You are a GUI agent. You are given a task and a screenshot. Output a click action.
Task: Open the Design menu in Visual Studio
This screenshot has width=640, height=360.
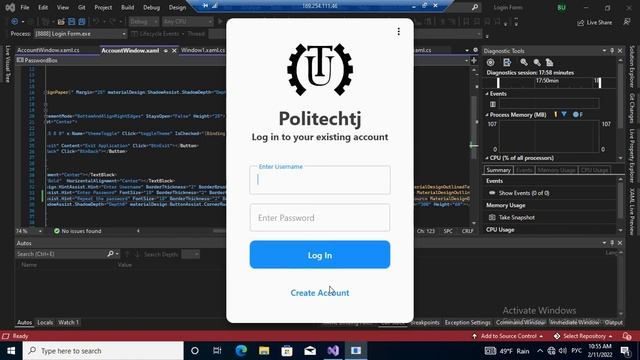(x=177, y=7)
